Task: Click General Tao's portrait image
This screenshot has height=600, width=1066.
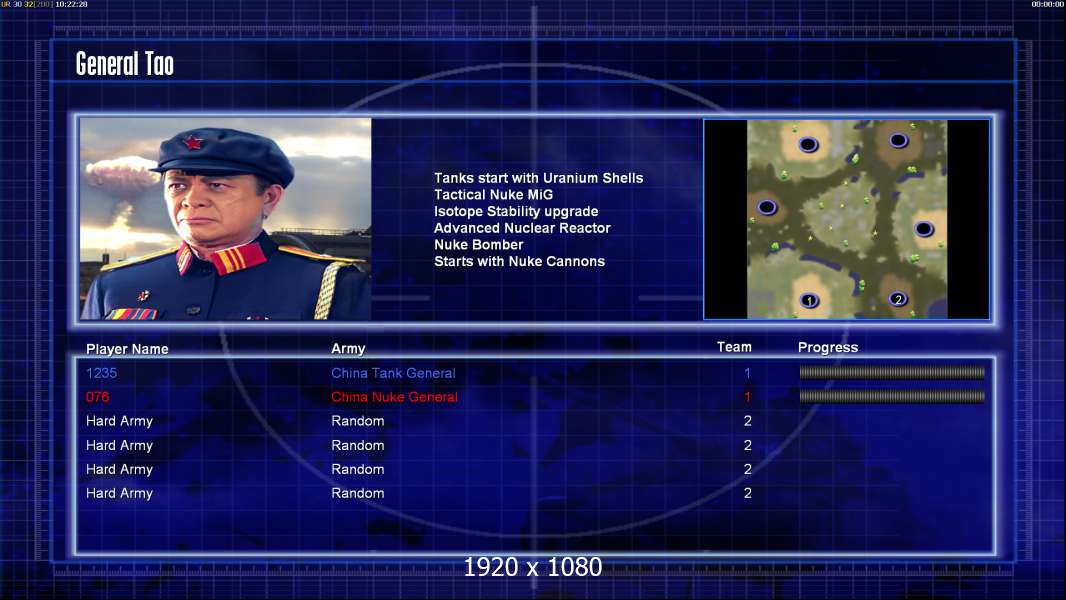Action: 226,219
